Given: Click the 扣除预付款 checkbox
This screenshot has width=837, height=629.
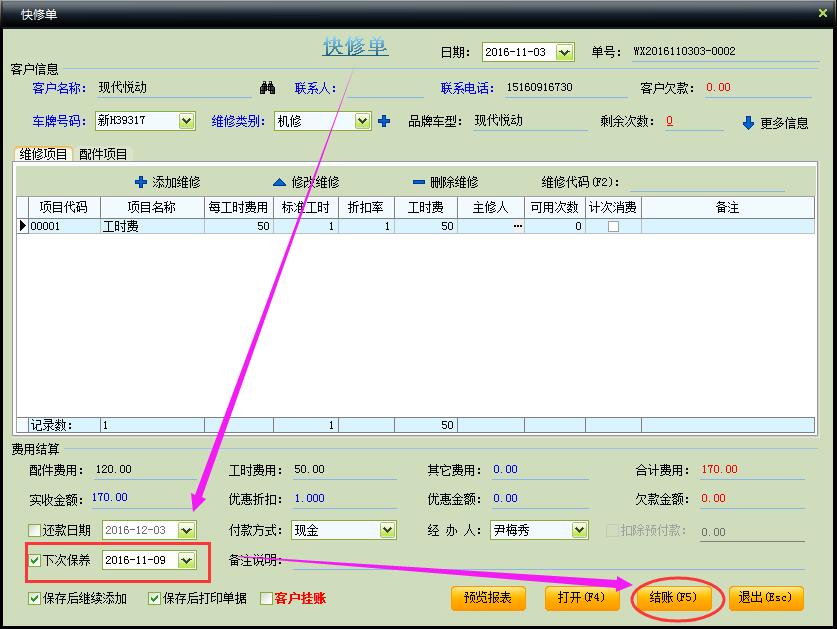Looking at the screenshot, I should click(612, 530).
